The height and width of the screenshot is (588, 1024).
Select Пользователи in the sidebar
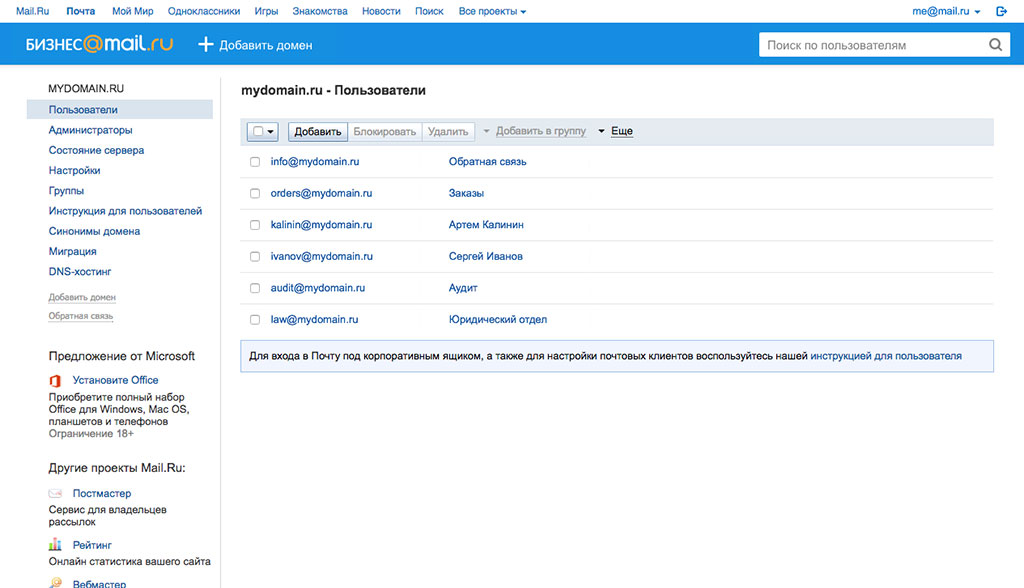120,109
